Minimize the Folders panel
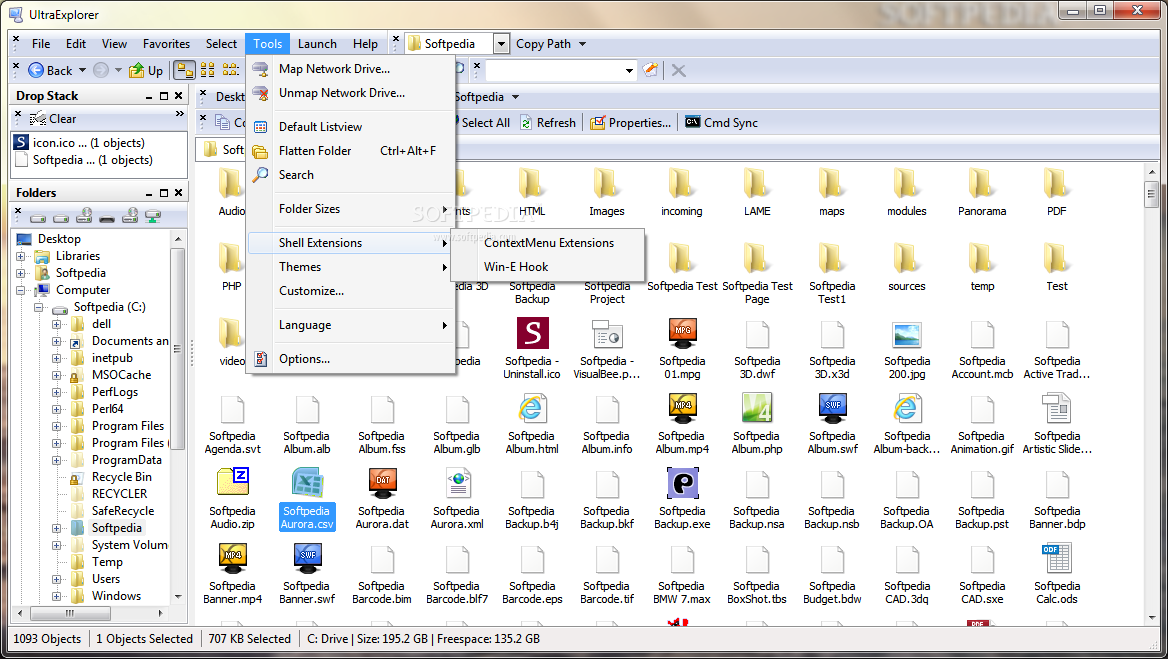 click(x=149, y=193)
